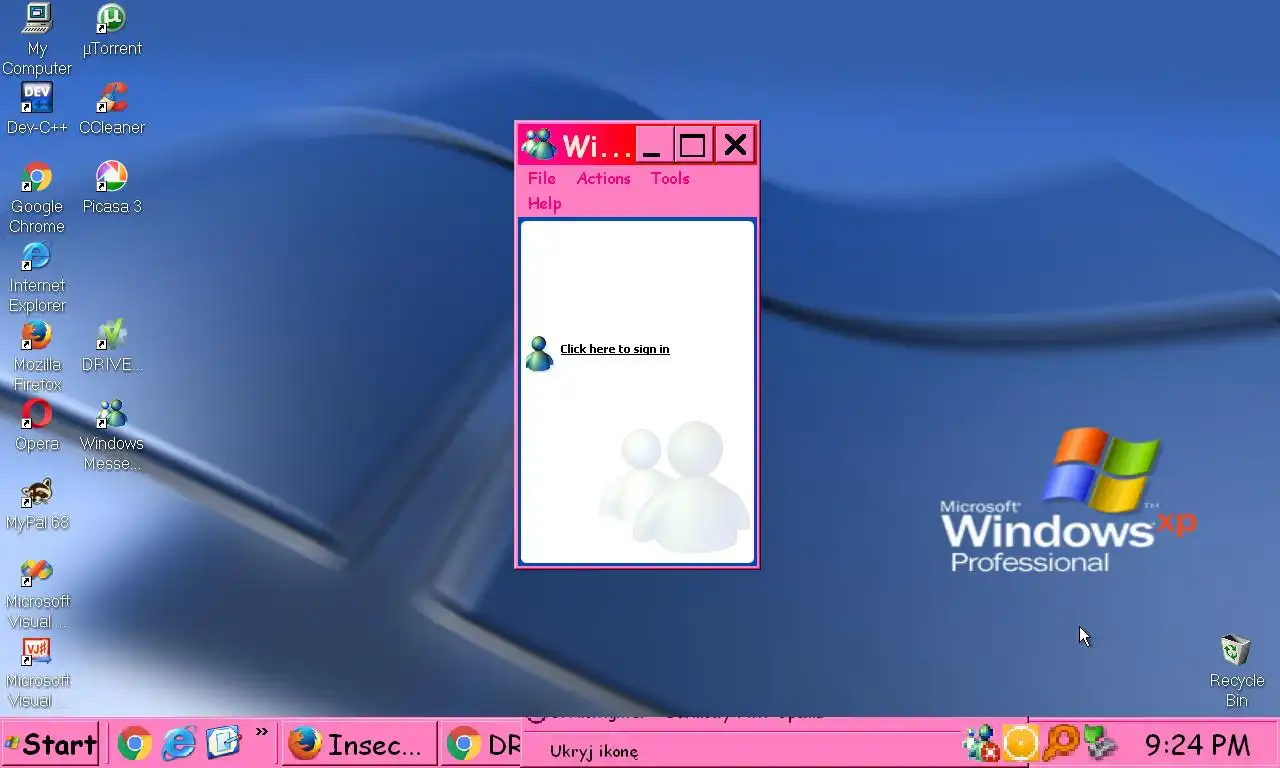The height and width of the screenshot is (768, 1280).
Task: Click the orange key tray icon
Action: click(1061, 743)
